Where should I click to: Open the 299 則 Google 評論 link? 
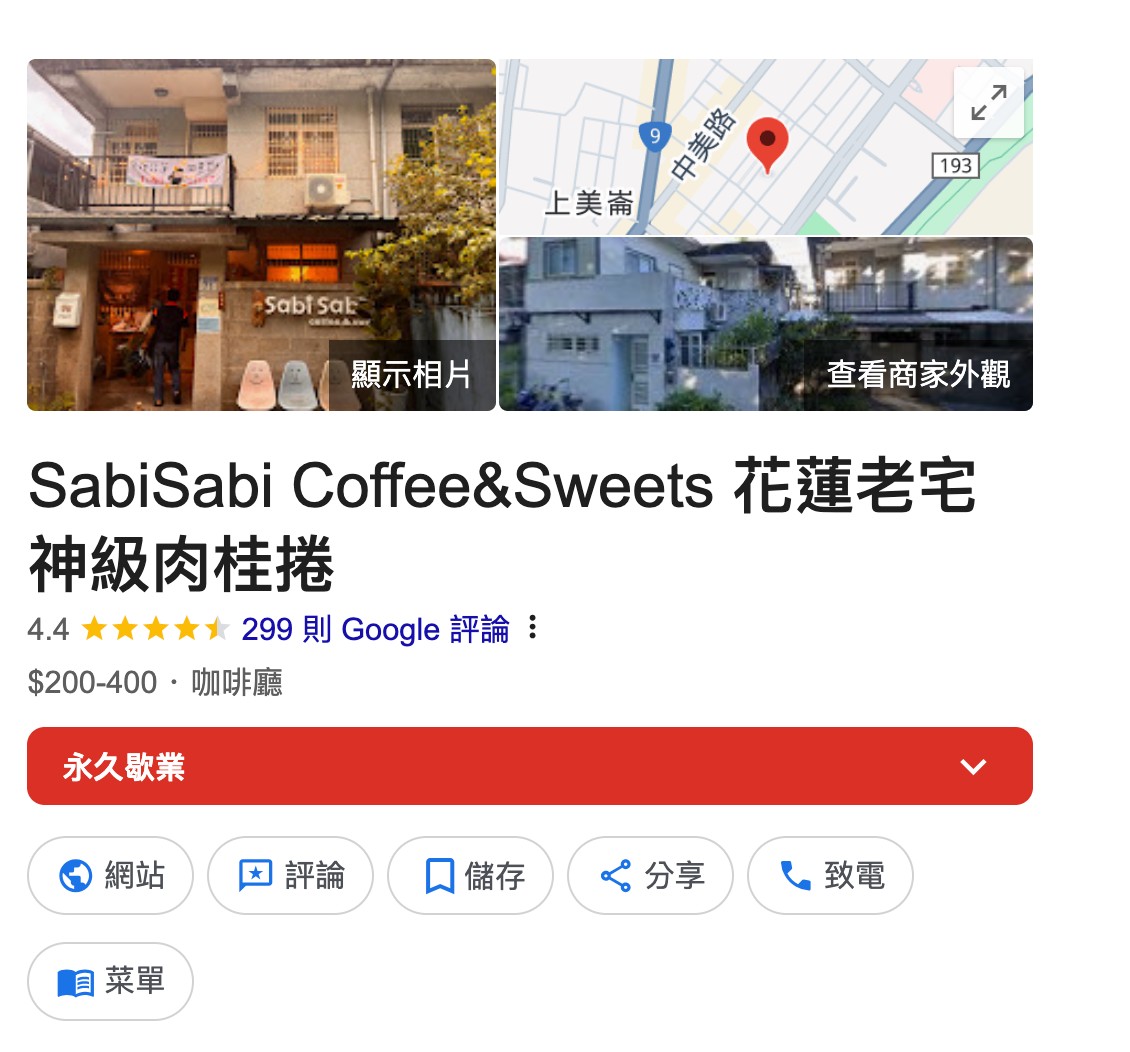375,629
